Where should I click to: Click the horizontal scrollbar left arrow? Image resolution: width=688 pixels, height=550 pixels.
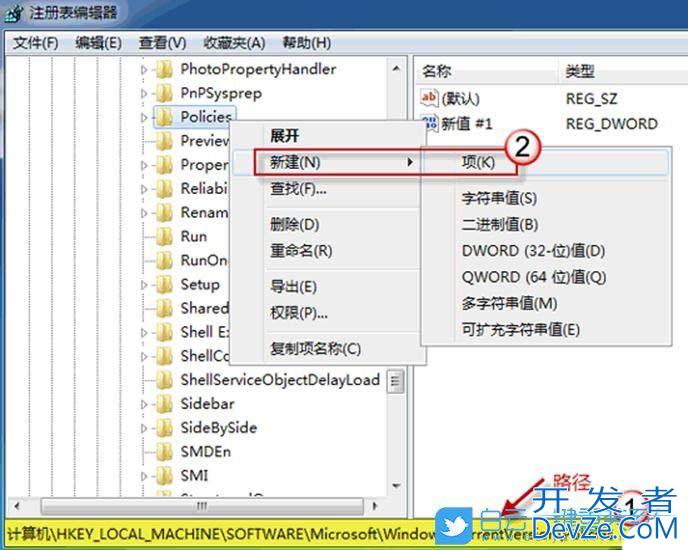click(17, 506)
